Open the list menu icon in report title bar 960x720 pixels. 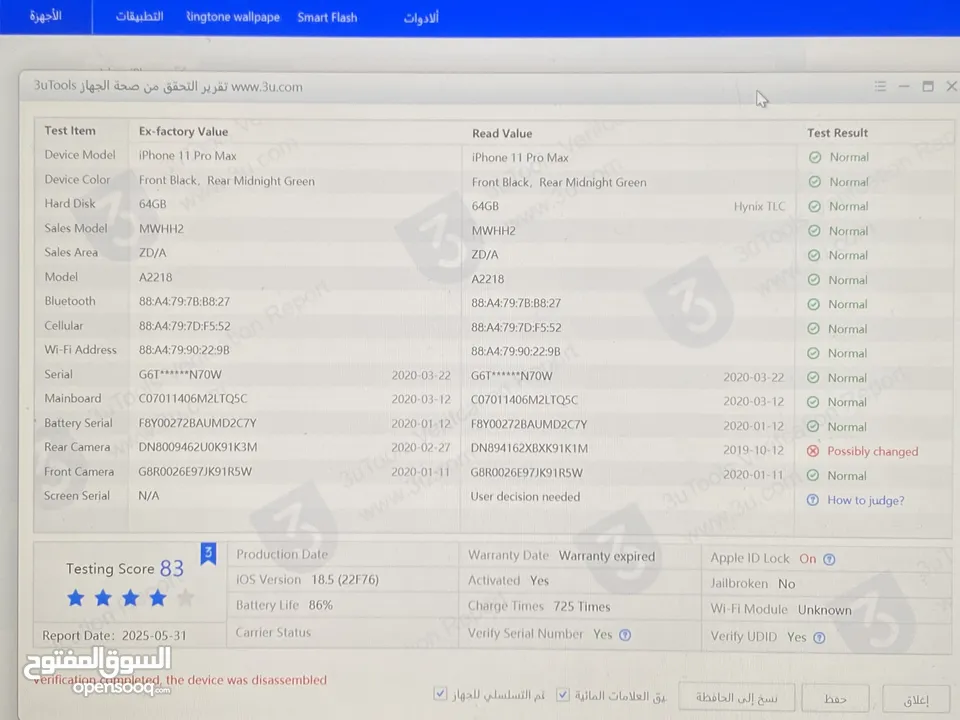tap(880, 86)
